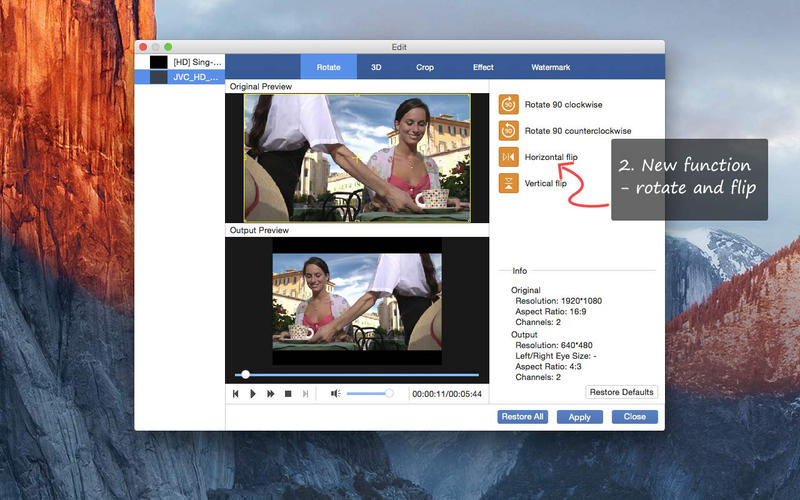
Task: Click the Restore Defaults button
Action: (x=621, y=392)
